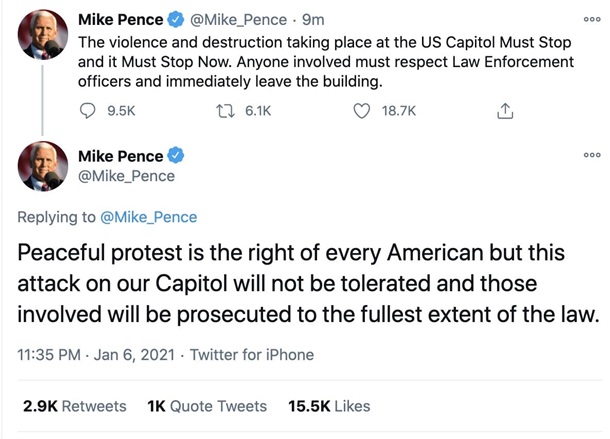Click the 9.5K reply count

point(119,113)
